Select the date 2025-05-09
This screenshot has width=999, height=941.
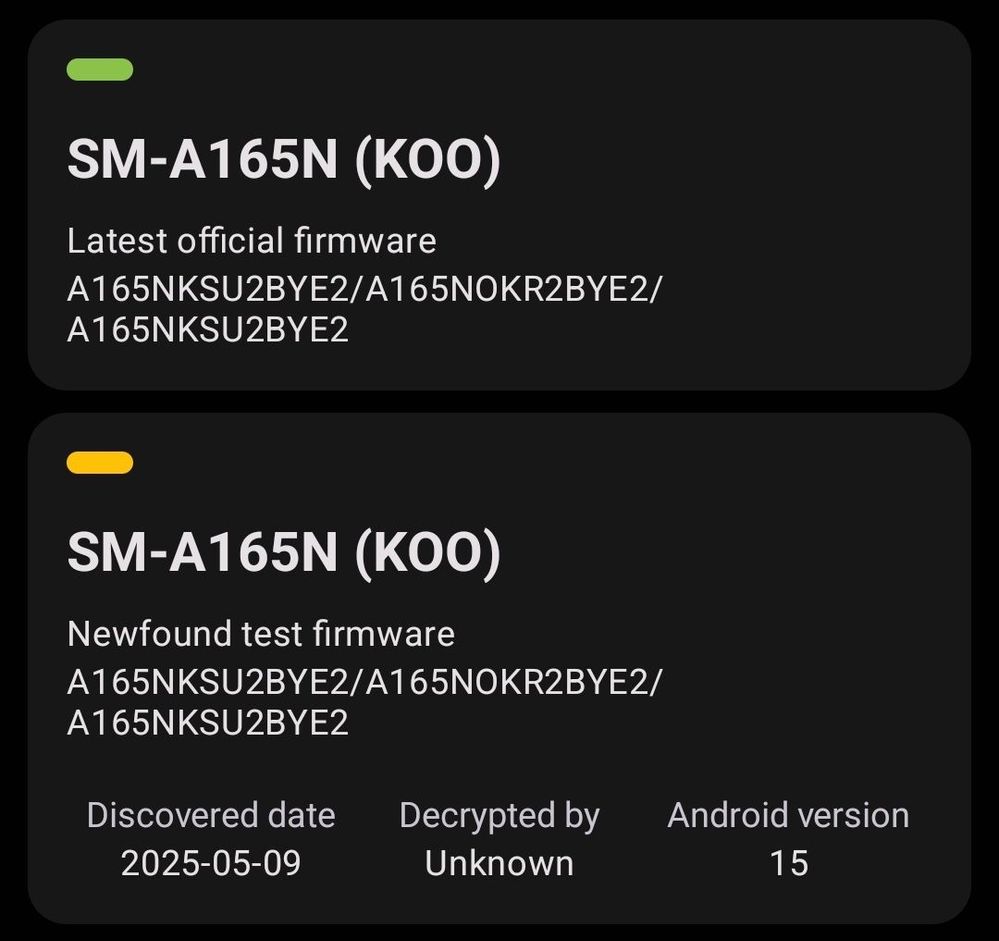(x=211, y=864)
